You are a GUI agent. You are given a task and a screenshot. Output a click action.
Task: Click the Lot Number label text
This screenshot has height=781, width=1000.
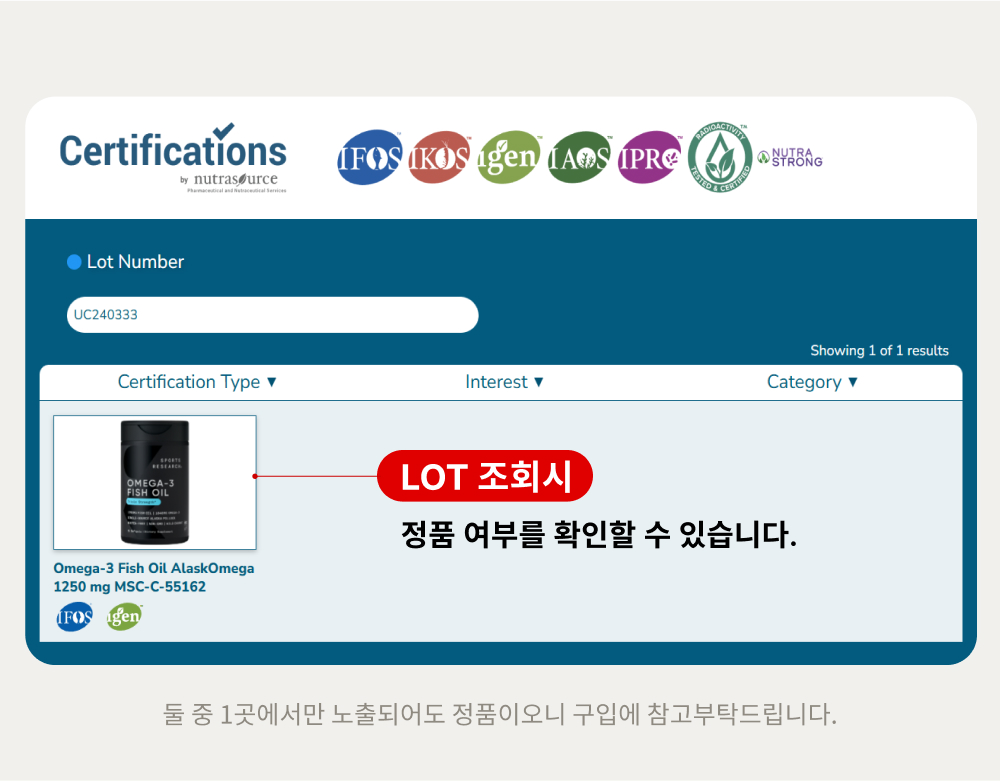tap(135, 262)
